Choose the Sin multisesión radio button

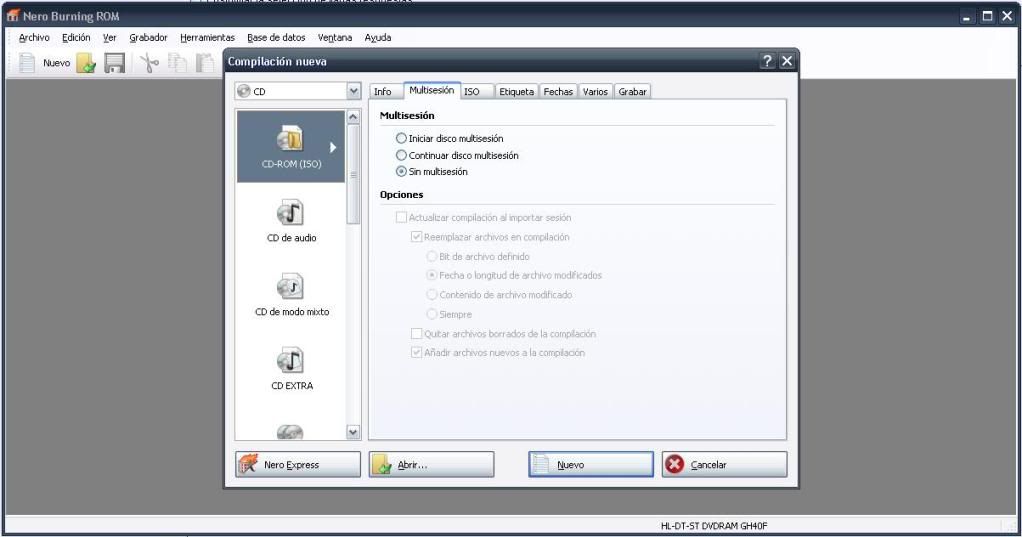[x=402, y=172]
